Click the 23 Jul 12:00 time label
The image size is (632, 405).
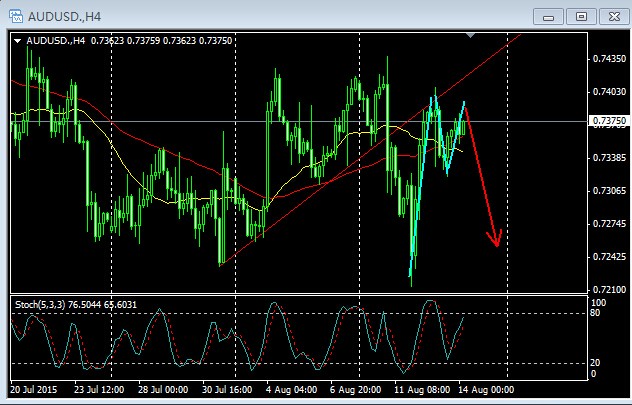point(99,390)
